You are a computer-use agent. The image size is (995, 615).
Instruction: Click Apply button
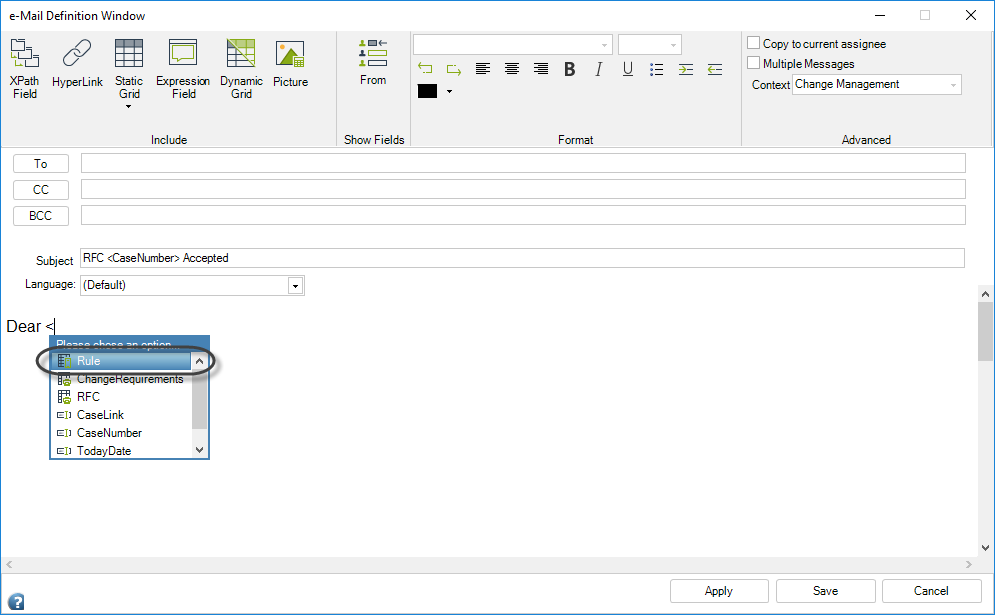tap(719, 591)
